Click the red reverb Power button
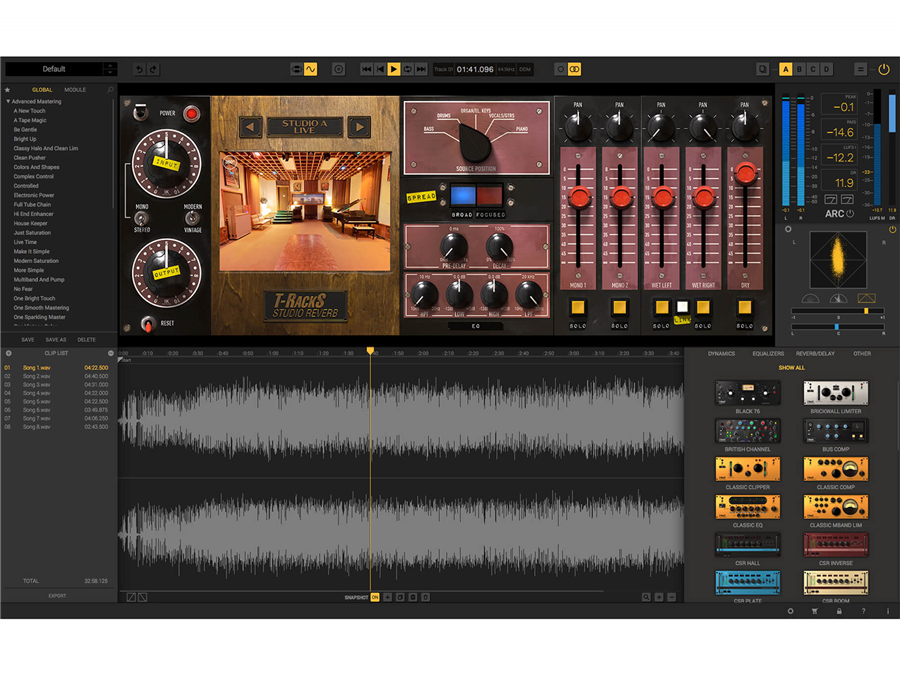900x675 pixels. [191, 113]
